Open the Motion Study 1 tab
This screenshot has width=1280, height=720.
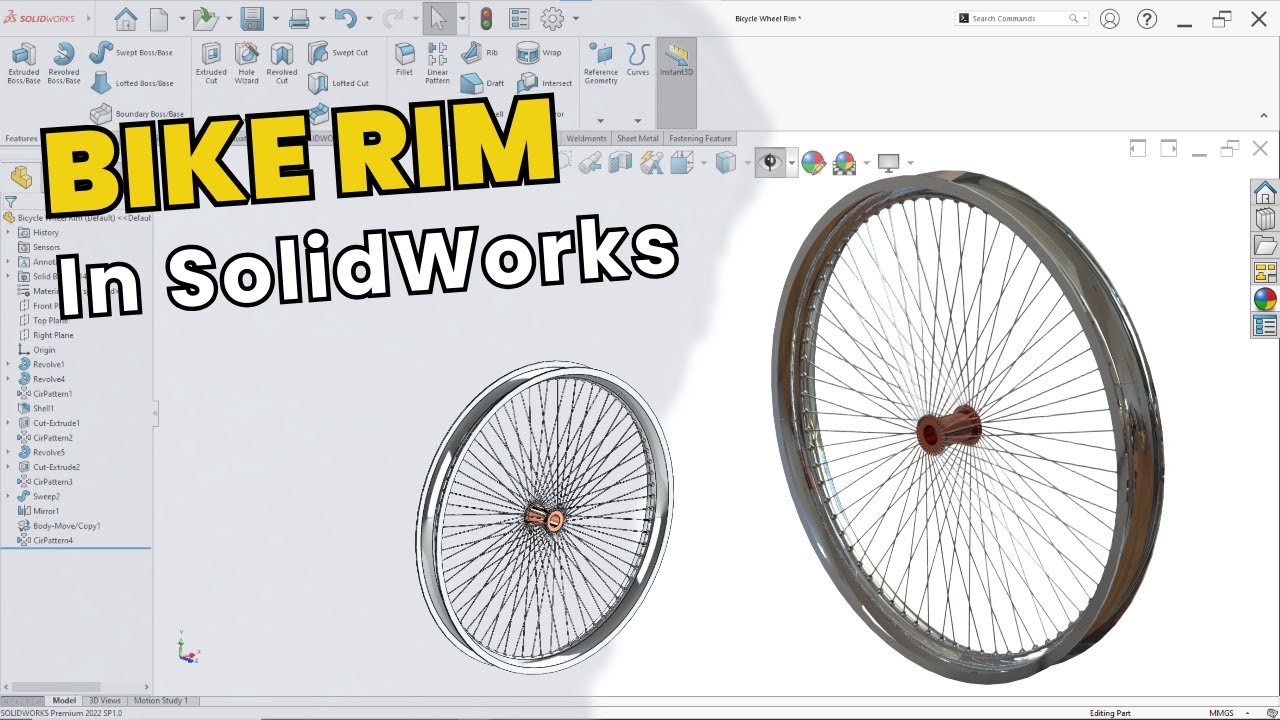coord(160,701)
